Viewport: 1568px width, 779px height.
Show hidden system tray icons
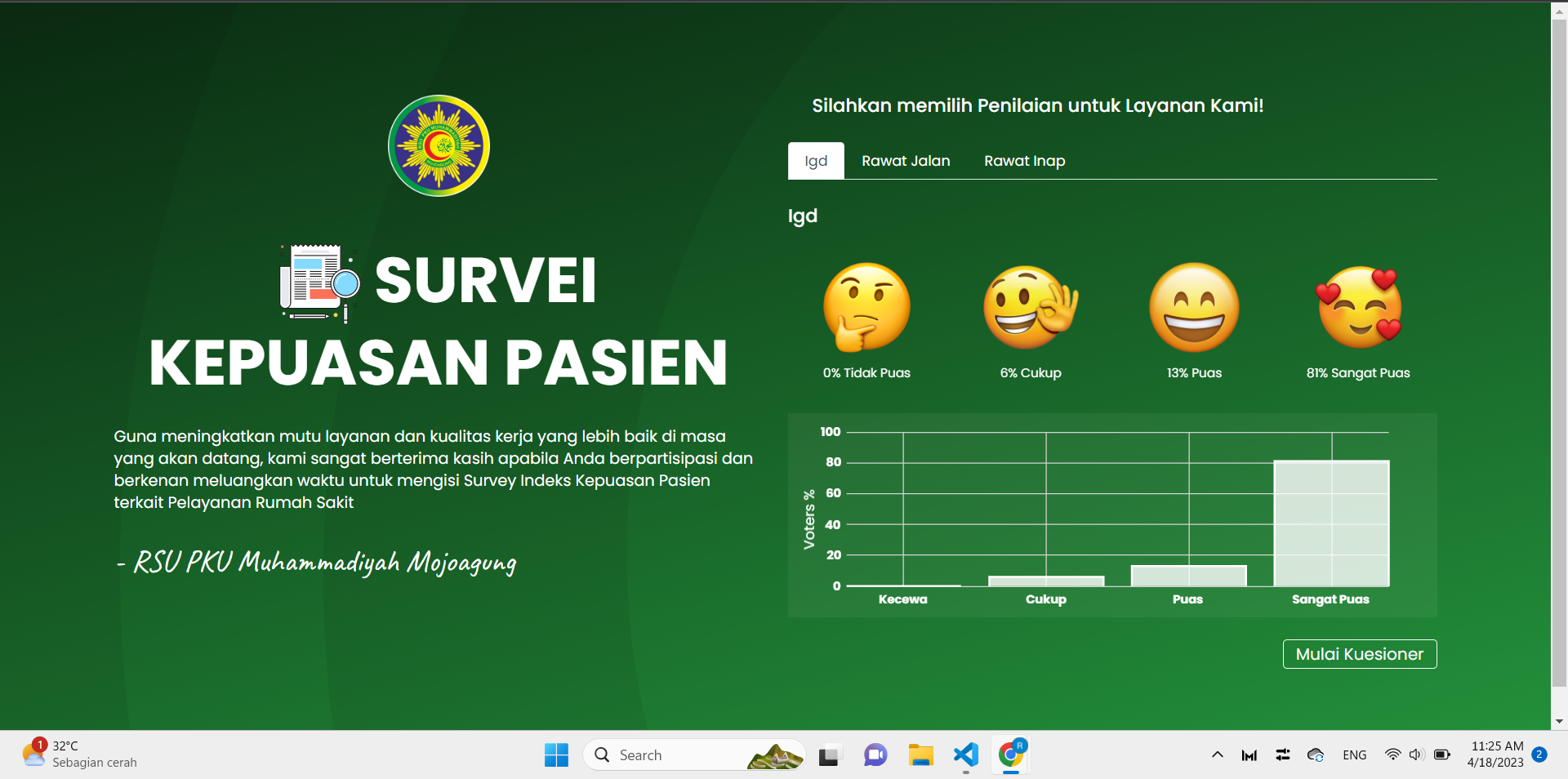pyautogui.click(x=1217, y=755)
